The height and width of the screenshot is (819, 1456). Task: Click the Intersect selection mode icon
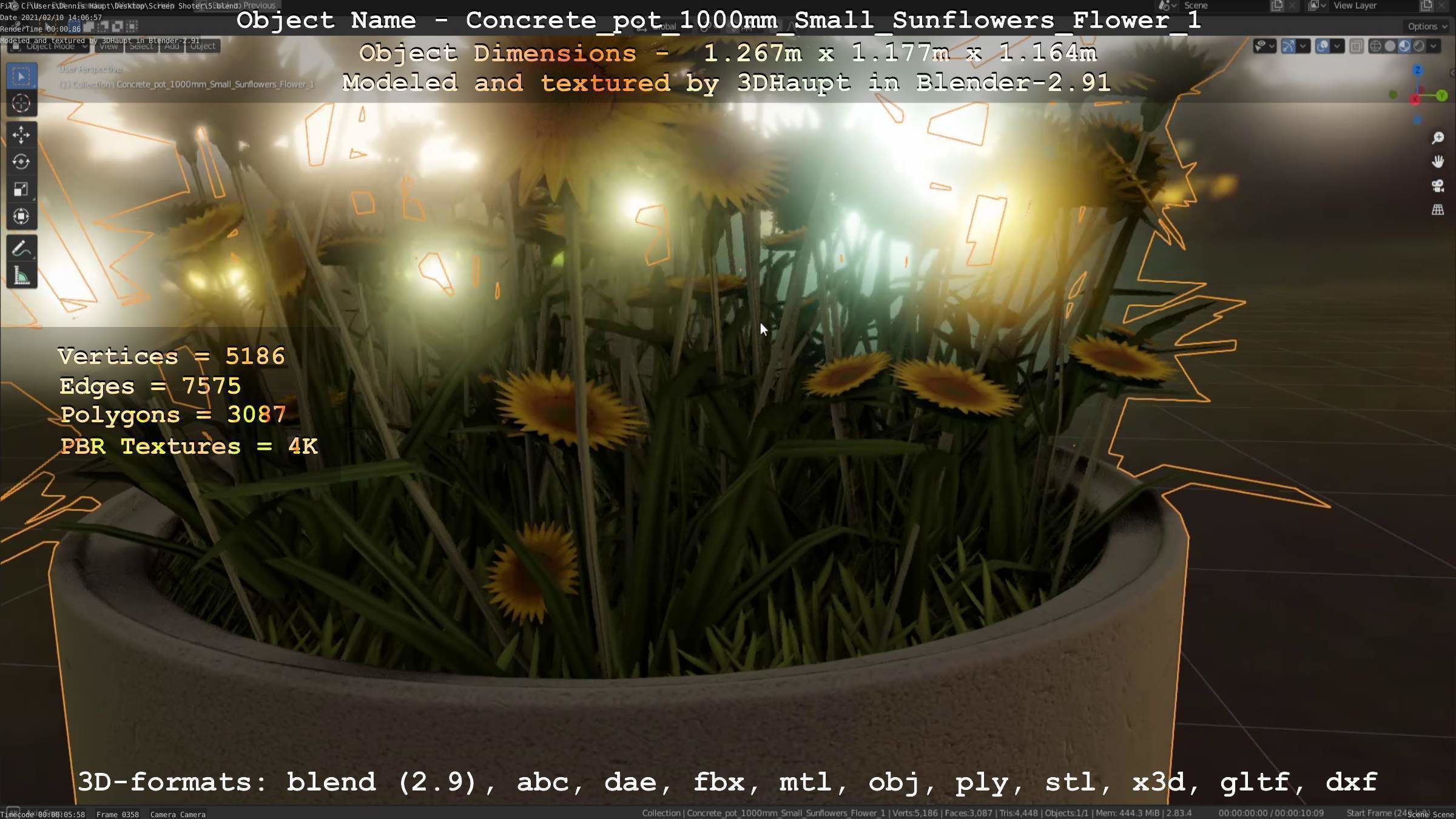132,26
